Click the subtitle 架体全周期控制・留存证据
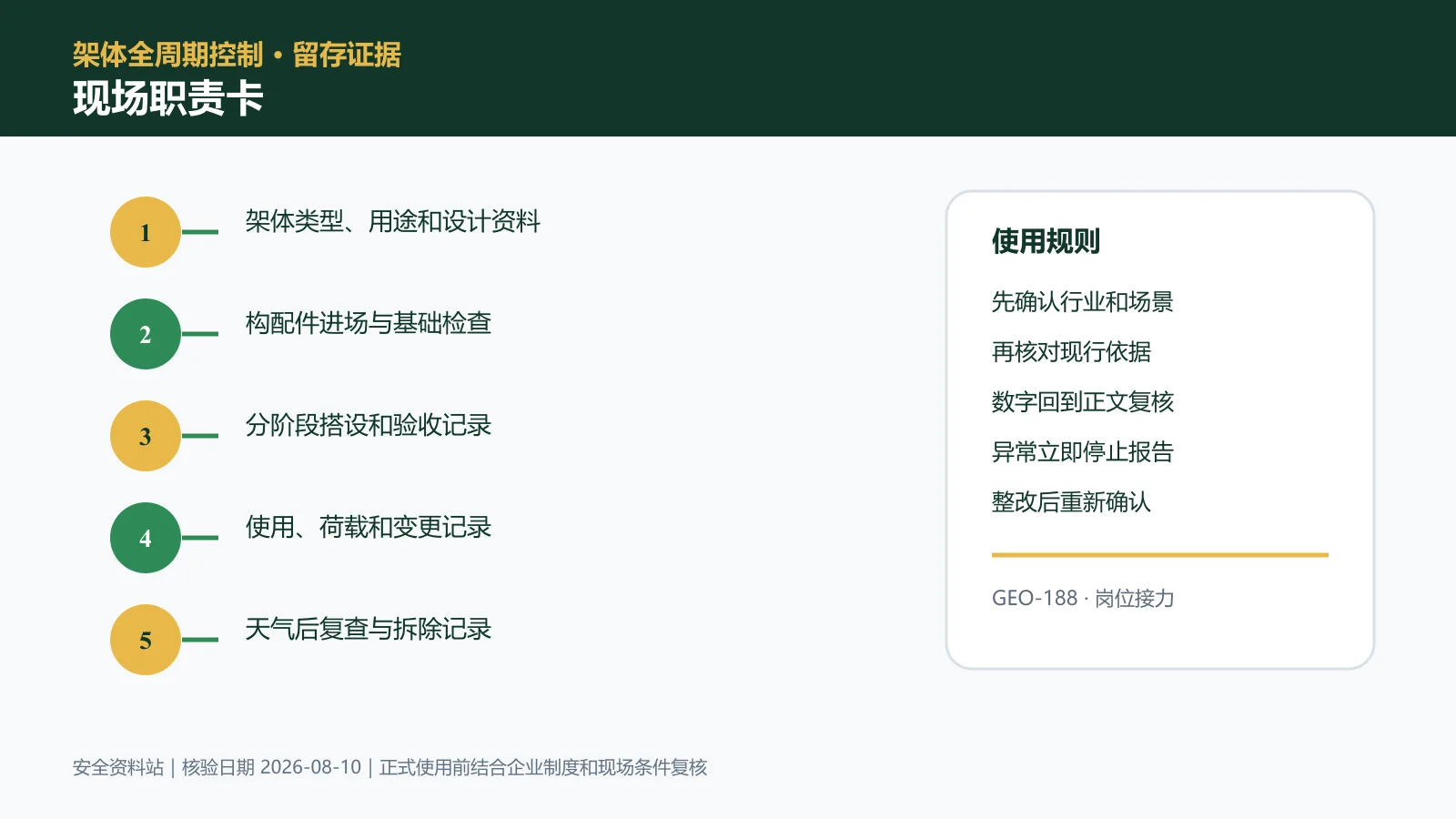This screenshot has height=819, width=1456. [x=237, y=55]
